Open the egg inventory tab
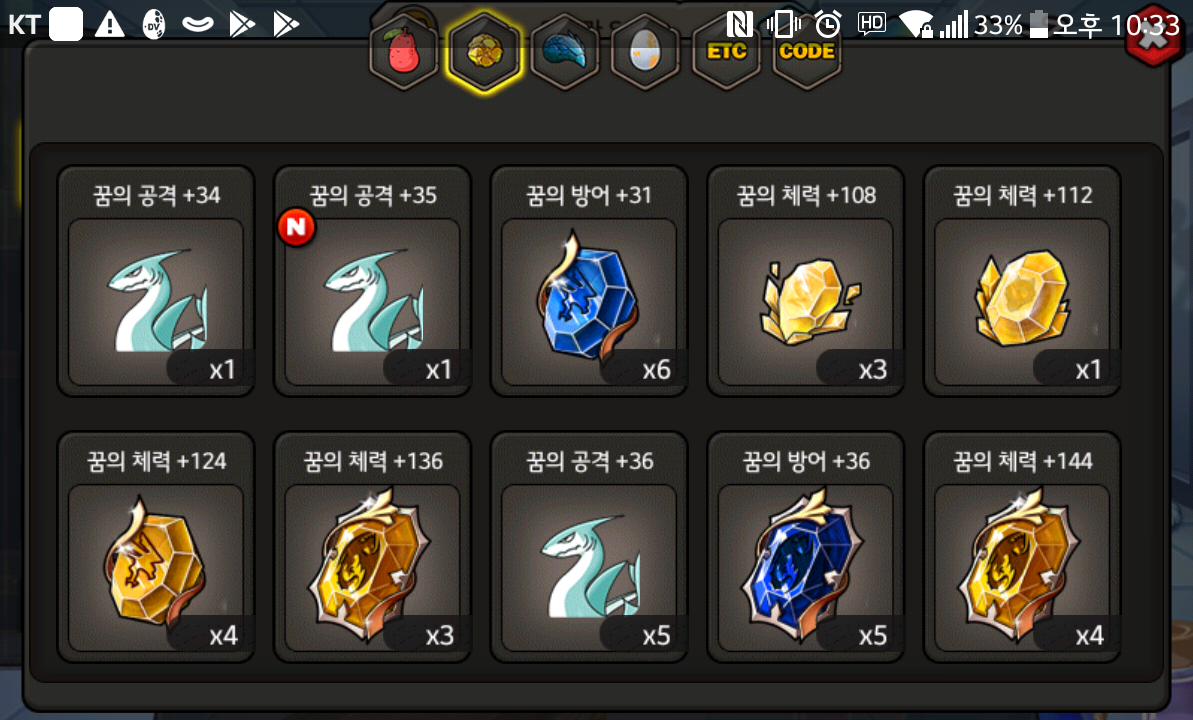Screen dimensions: 1193x720 click(645, 53)
